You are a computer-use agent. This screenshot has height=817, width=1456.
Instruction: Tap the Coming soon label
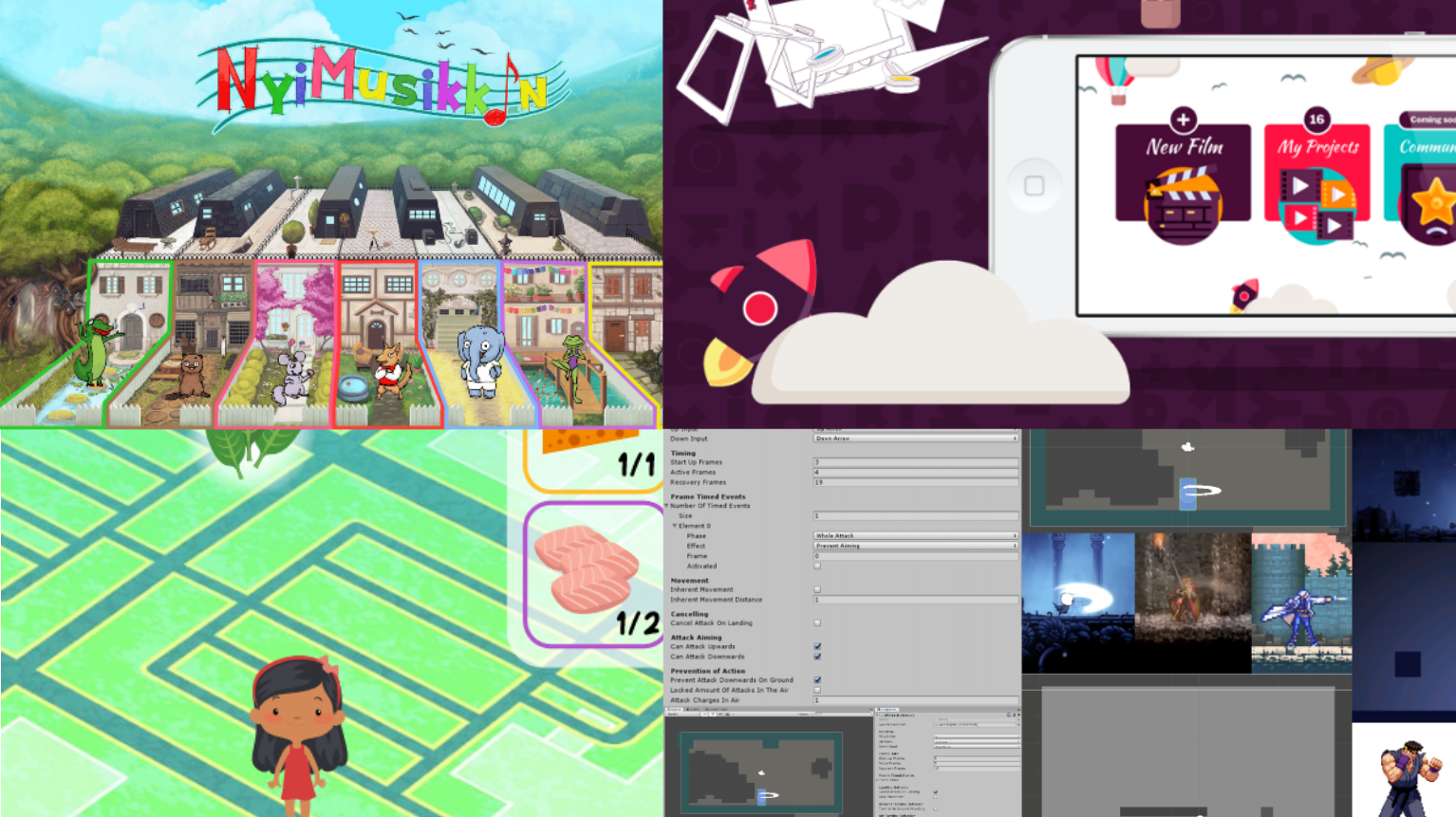pos(1429,120)
